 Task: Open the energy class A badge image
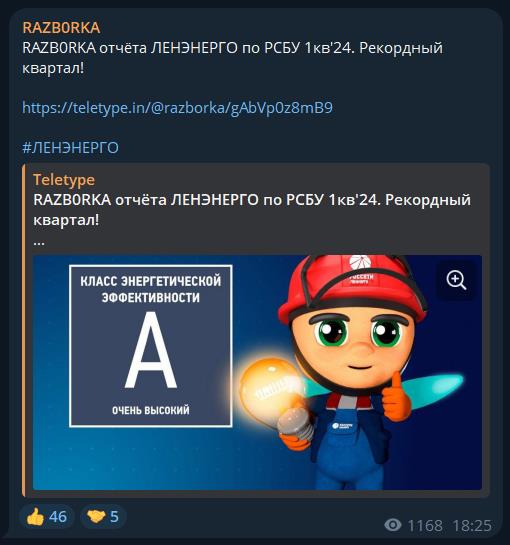[151, 346]
